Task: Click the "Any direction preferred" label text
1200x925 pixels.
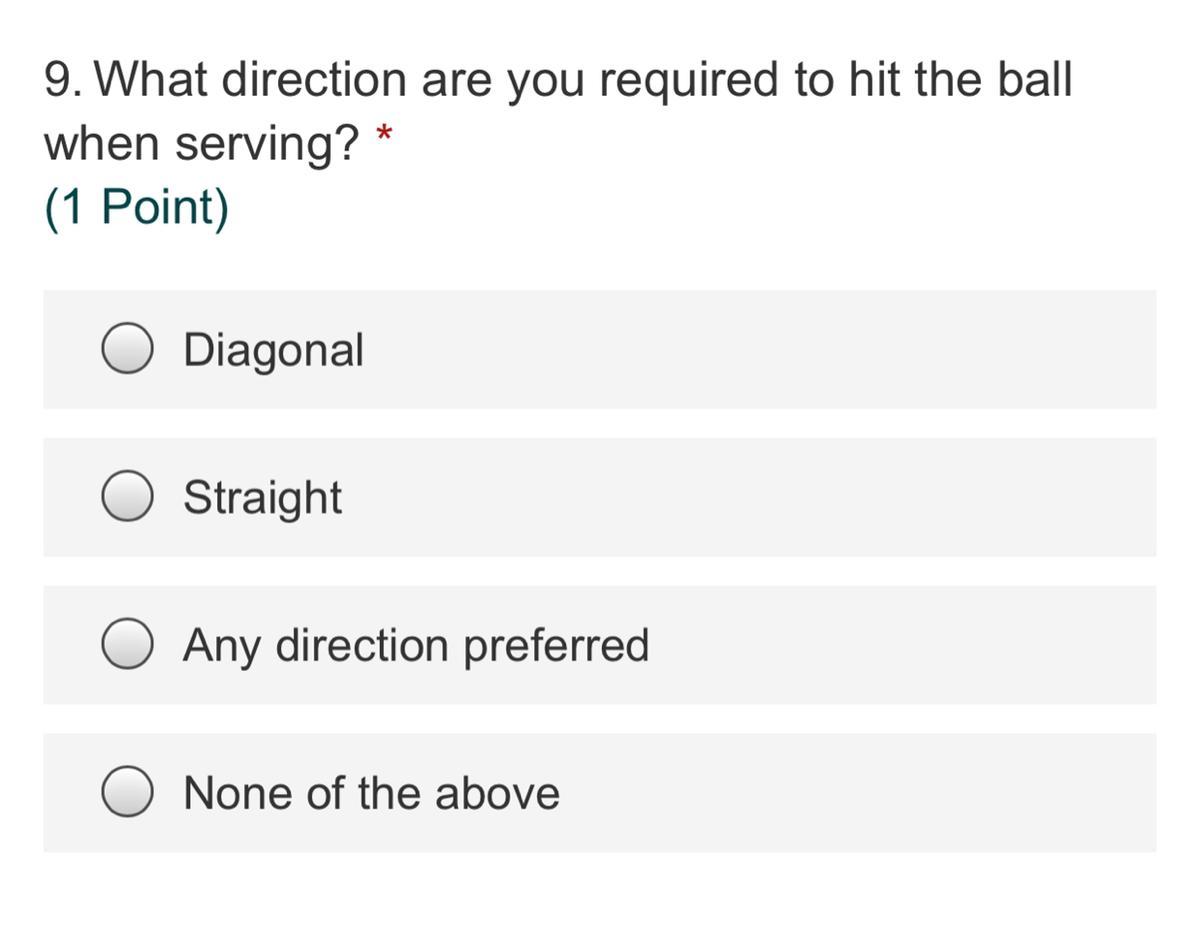Action: coord(416,645)
